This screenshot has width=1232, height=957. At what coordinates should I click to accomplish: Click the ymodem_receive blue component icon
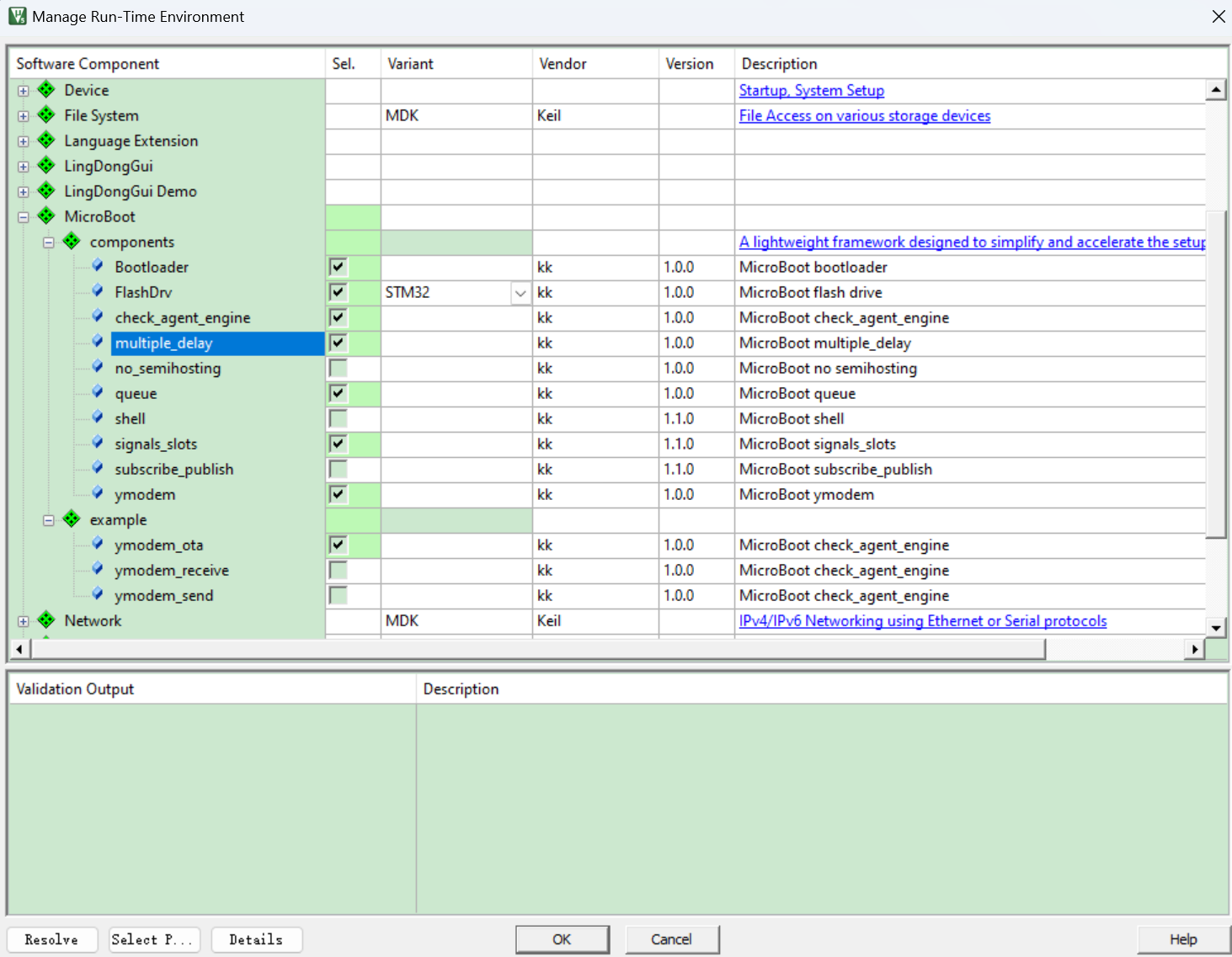coord(98,569)
